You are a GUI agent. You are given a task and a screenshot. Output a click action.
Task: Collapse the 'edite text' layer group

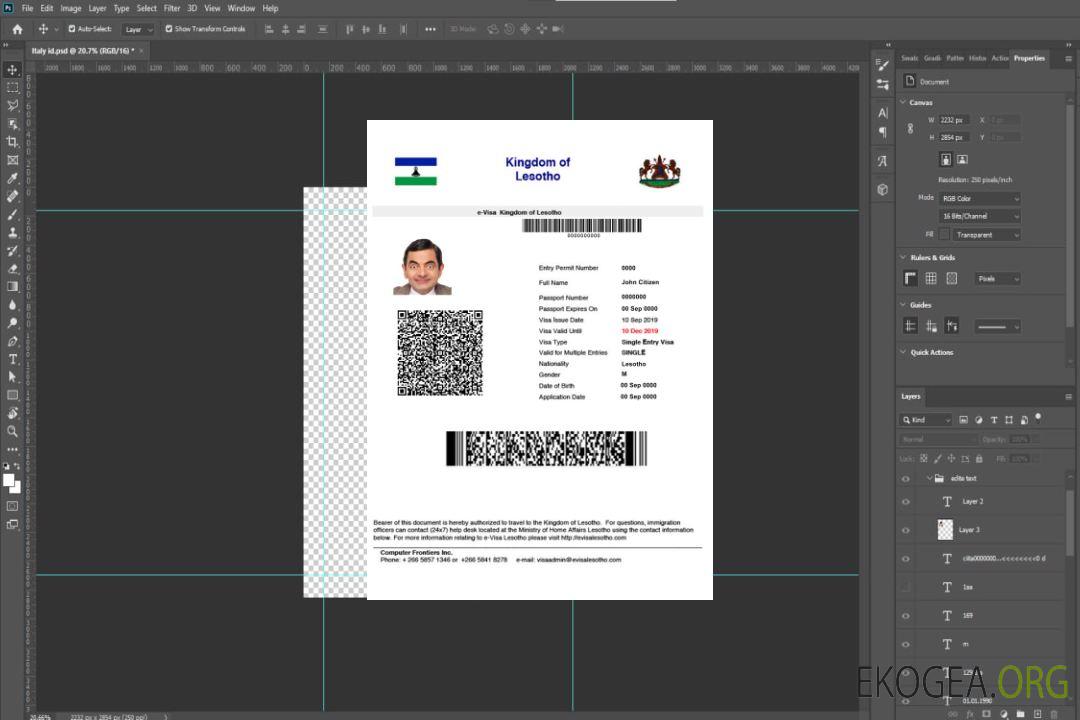(929, 478)
